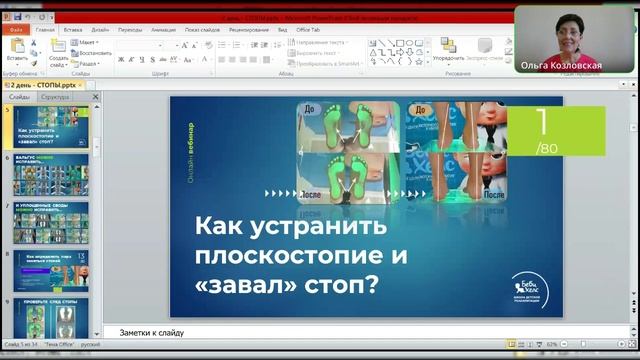Expand the shapes gallery more button
This screenshot has width=640, height=360.
(x=428, y=62)
